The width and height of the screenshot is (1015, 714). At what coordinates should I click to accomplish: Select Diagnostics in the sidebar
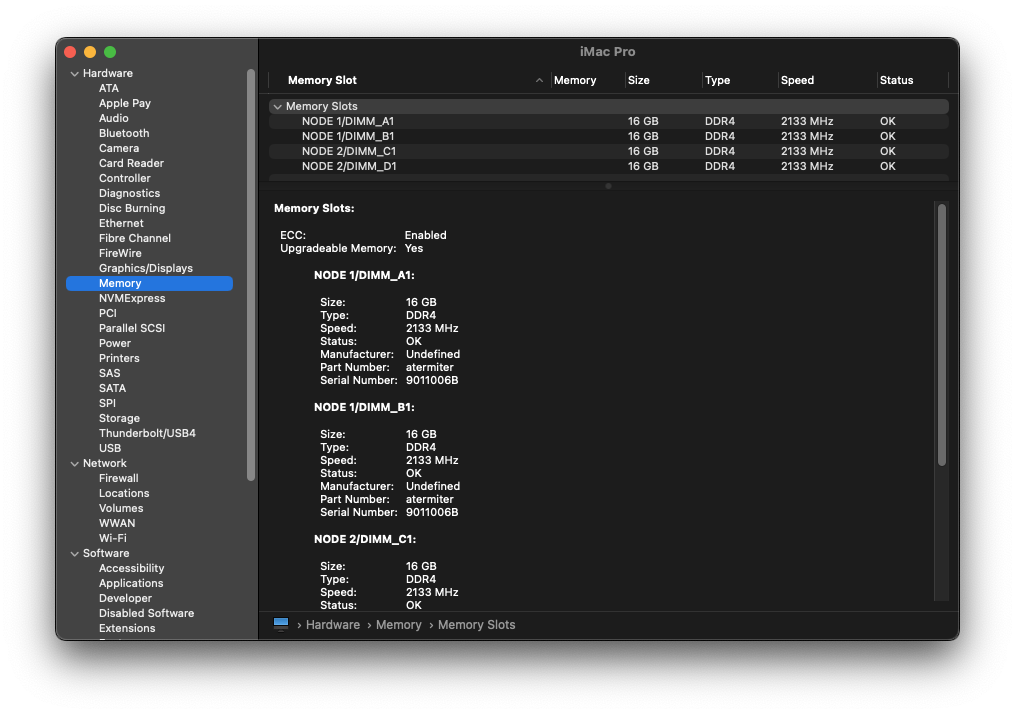click(x=129, y=193)
